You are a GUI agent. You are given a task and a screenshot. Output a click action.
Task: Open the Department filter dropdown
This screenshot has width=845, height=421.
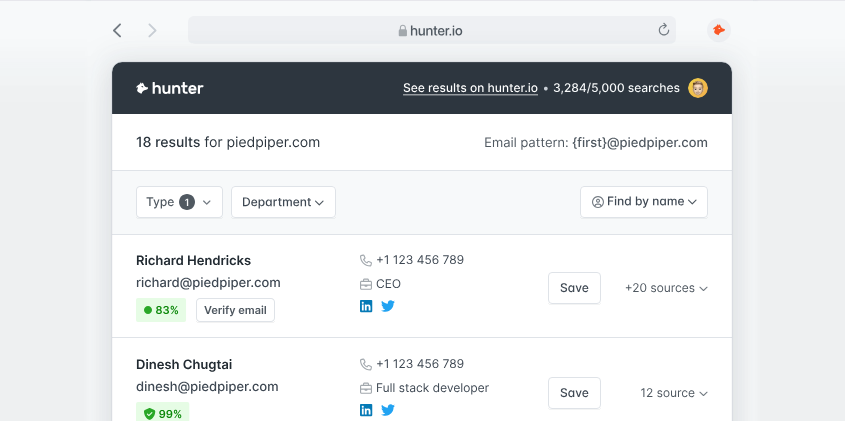pyautogui.click(x=283, y=202)
